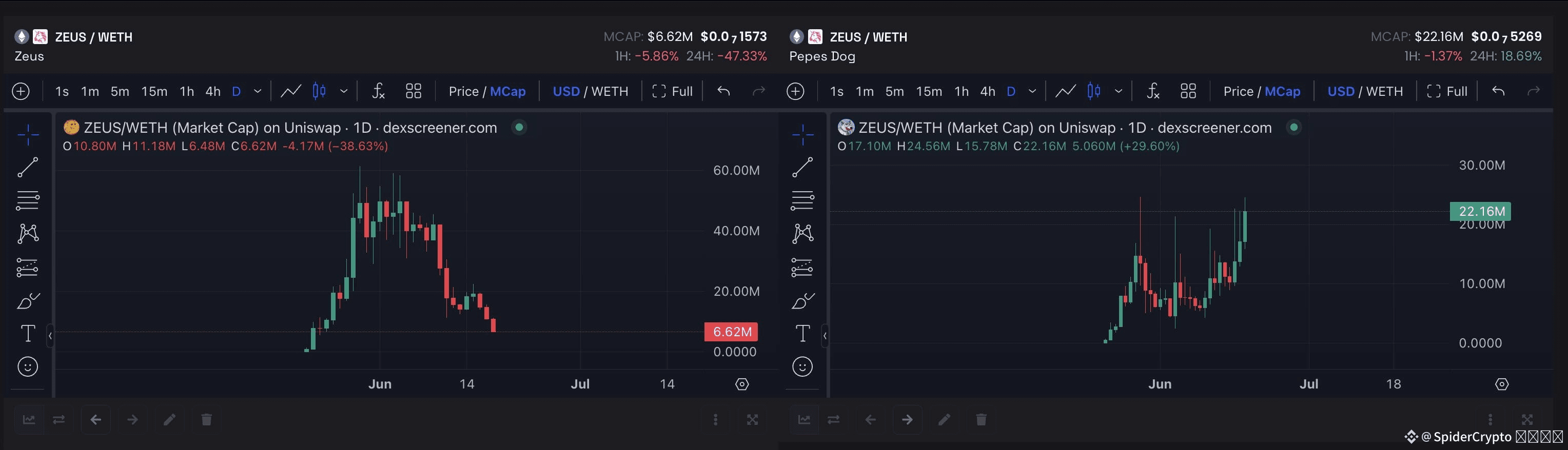Click the swap arrows icon below Zeus chart

(x=59, y=420)
